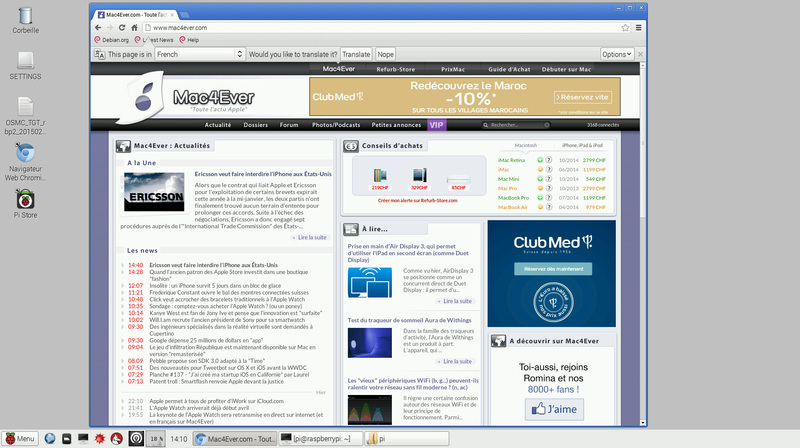Bookmark page with the star icon
The image size is (800, 448).
tap(626, 28)
